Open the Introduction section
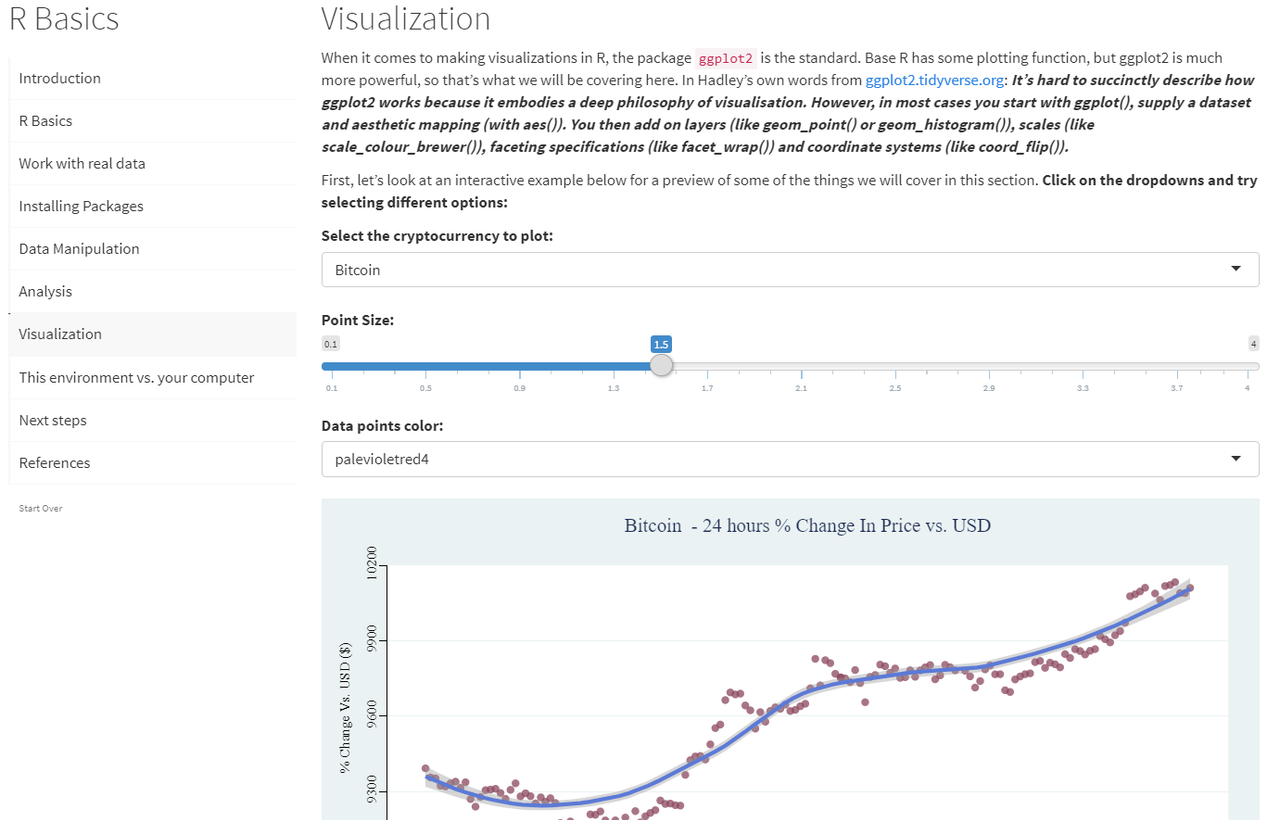 point(152,78)
